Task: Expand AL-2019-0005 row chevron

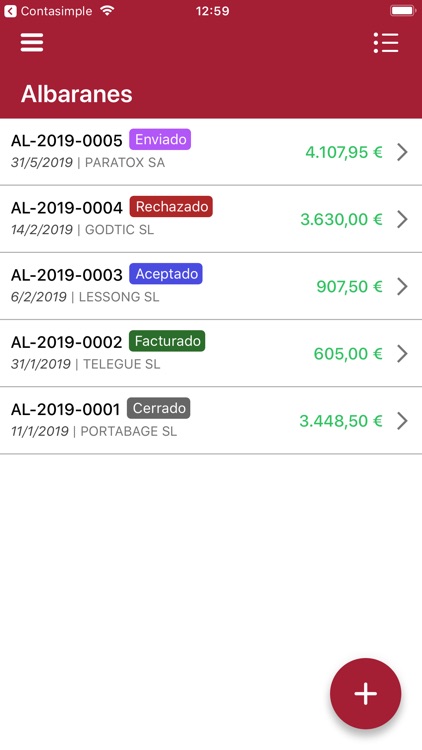Action: click(x=402, y=152)
